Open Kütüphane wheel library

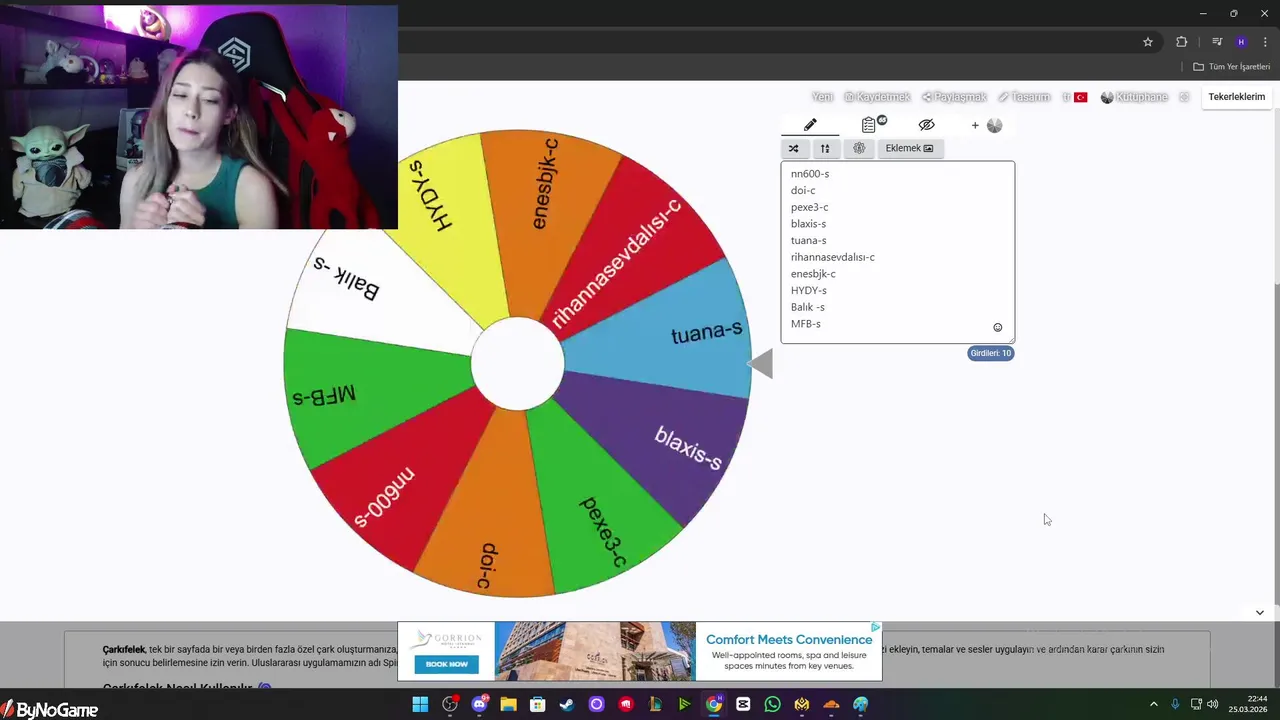point(1134,97)
